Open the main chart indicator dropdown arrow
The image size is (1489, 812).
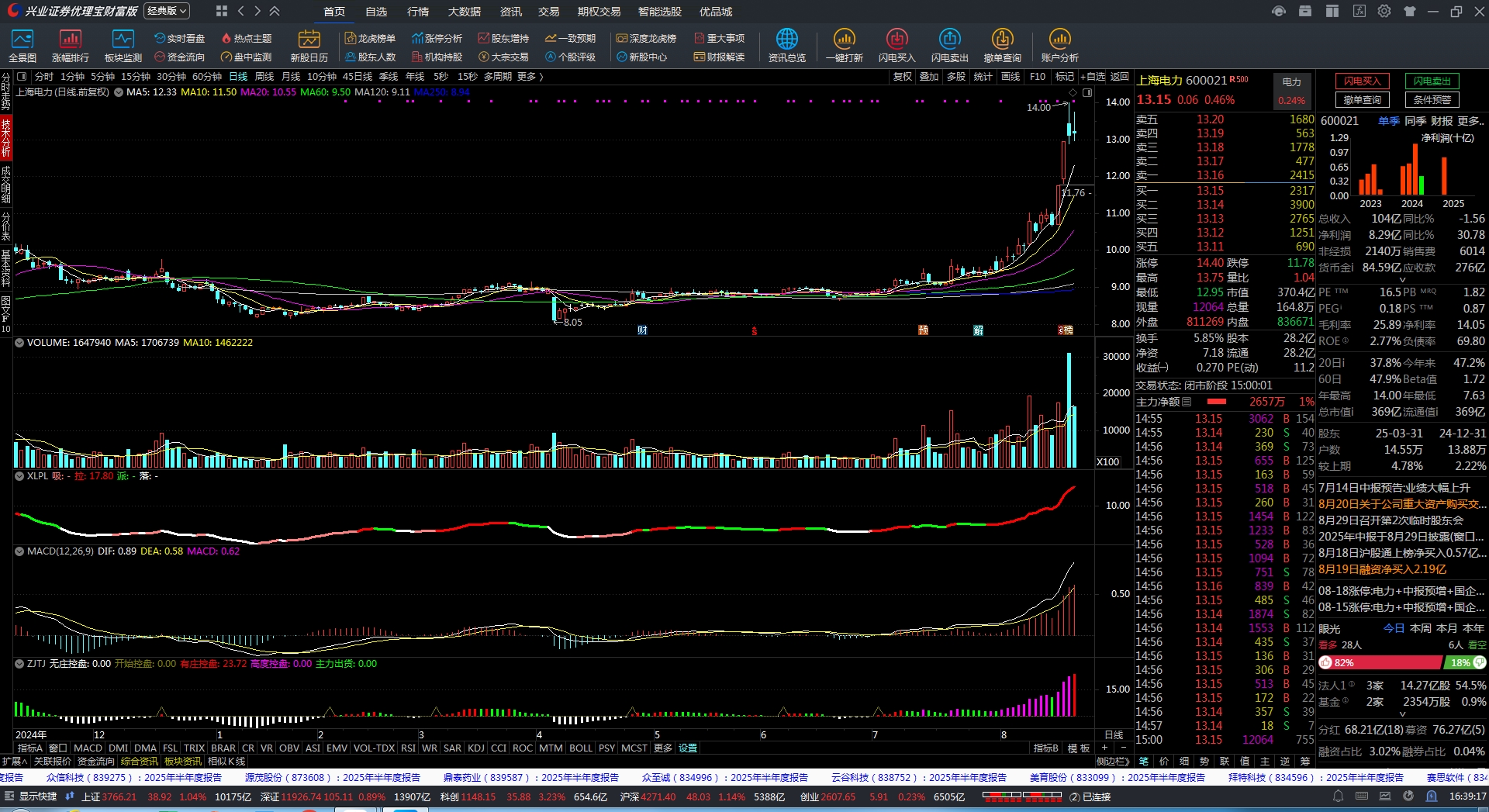118,92
